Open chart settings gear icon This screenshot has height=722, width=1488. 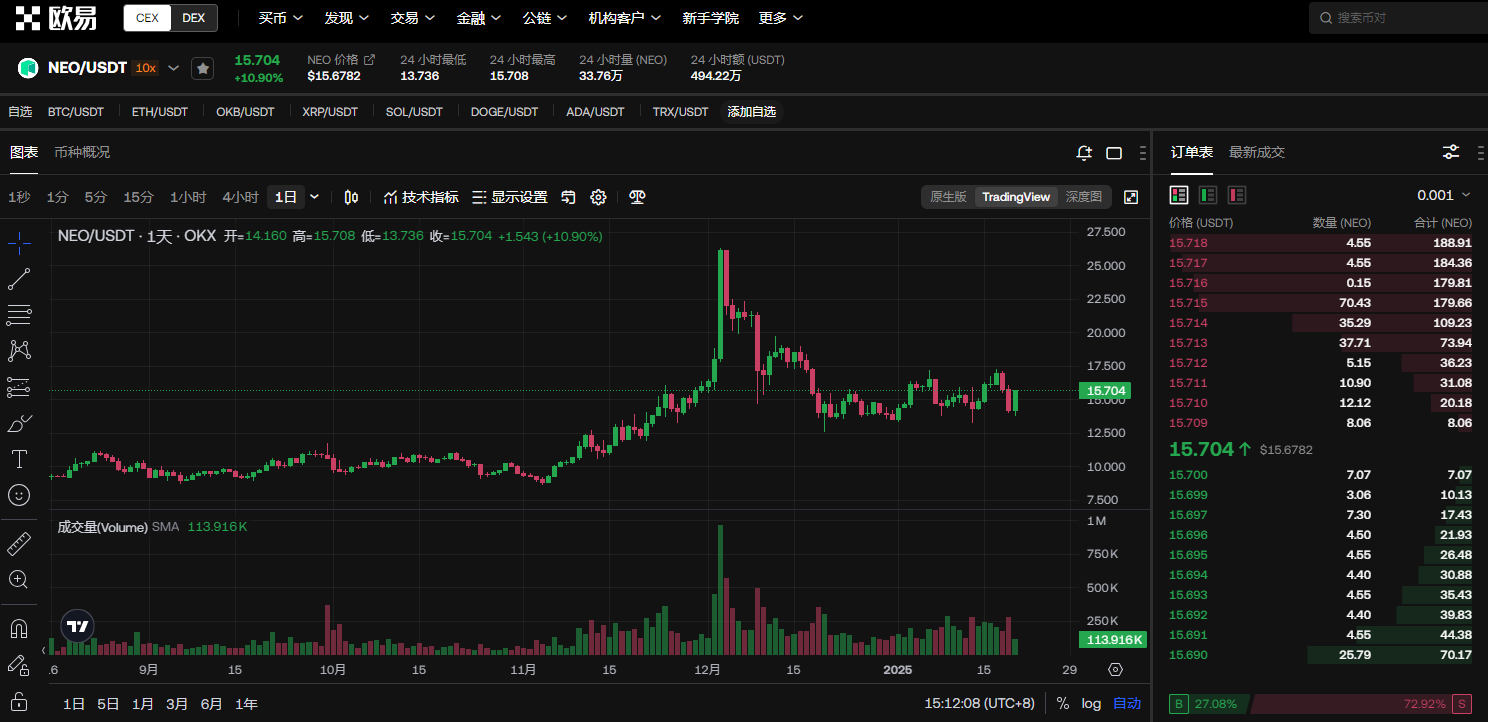[x=598, y=197]
